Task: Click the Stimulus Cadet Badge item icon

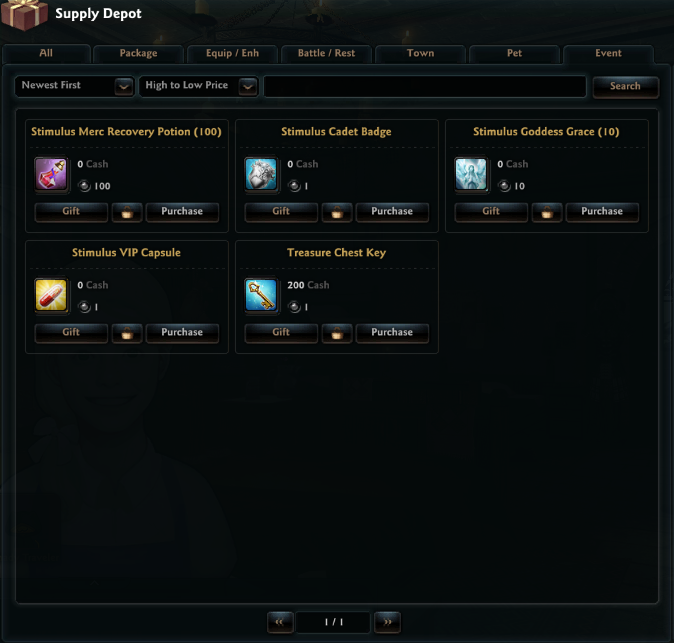Action: click(x=261, y=174)
